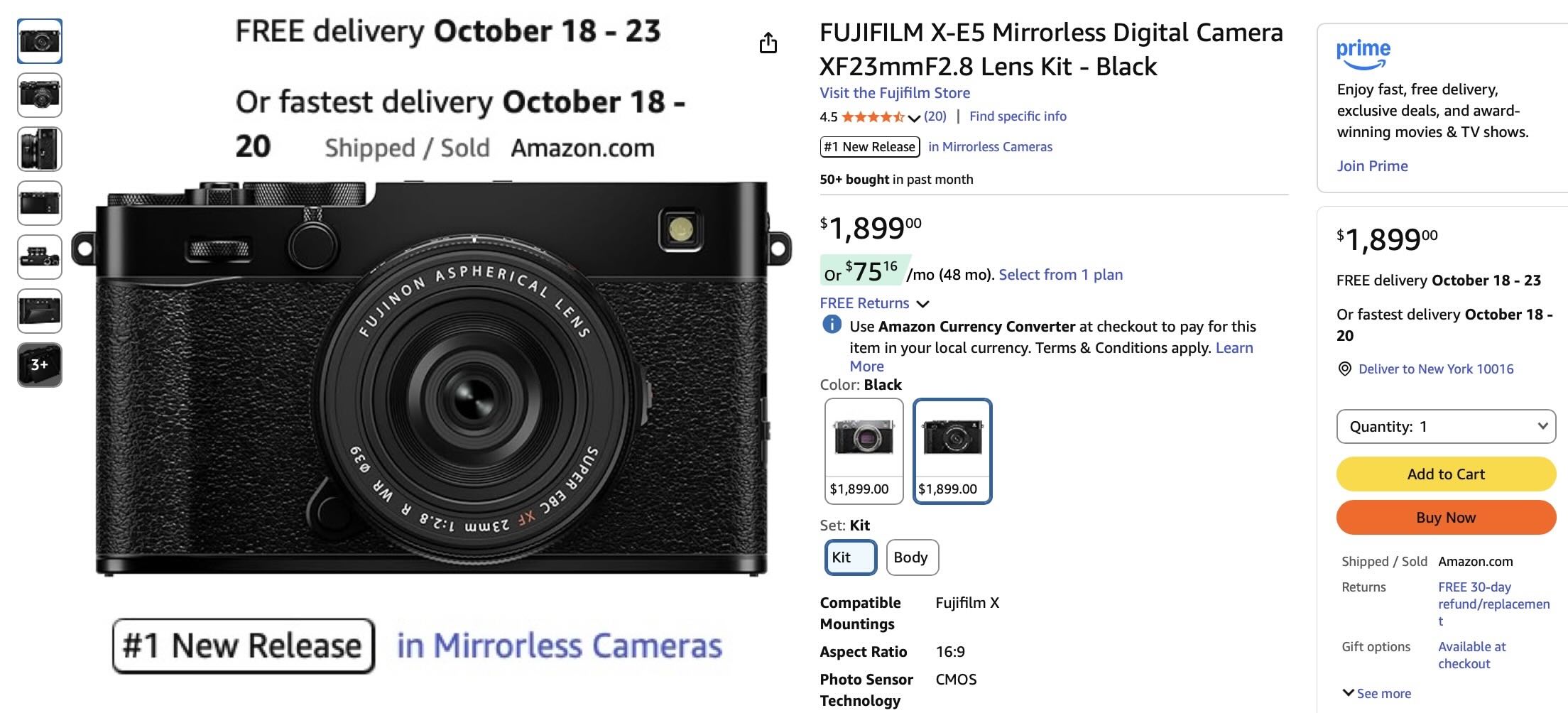This screenshot has width=1568, height=713.
Task: Select the Kit set option
Action: [x=849, y=557]
